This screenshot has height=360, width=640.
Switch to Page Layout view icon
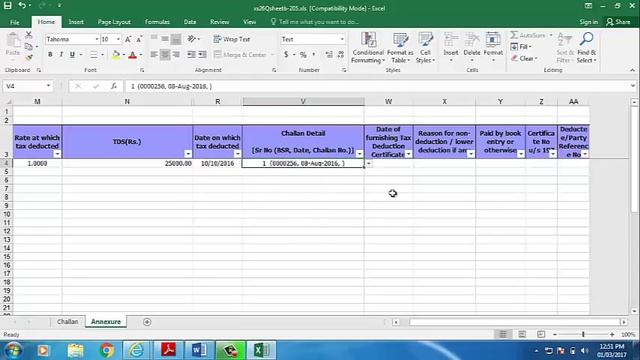coord(522,334)
